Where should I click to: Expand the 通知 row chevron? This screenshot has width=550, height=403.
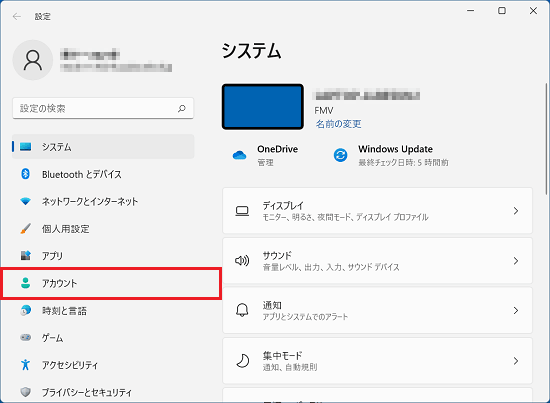[516, 310]
